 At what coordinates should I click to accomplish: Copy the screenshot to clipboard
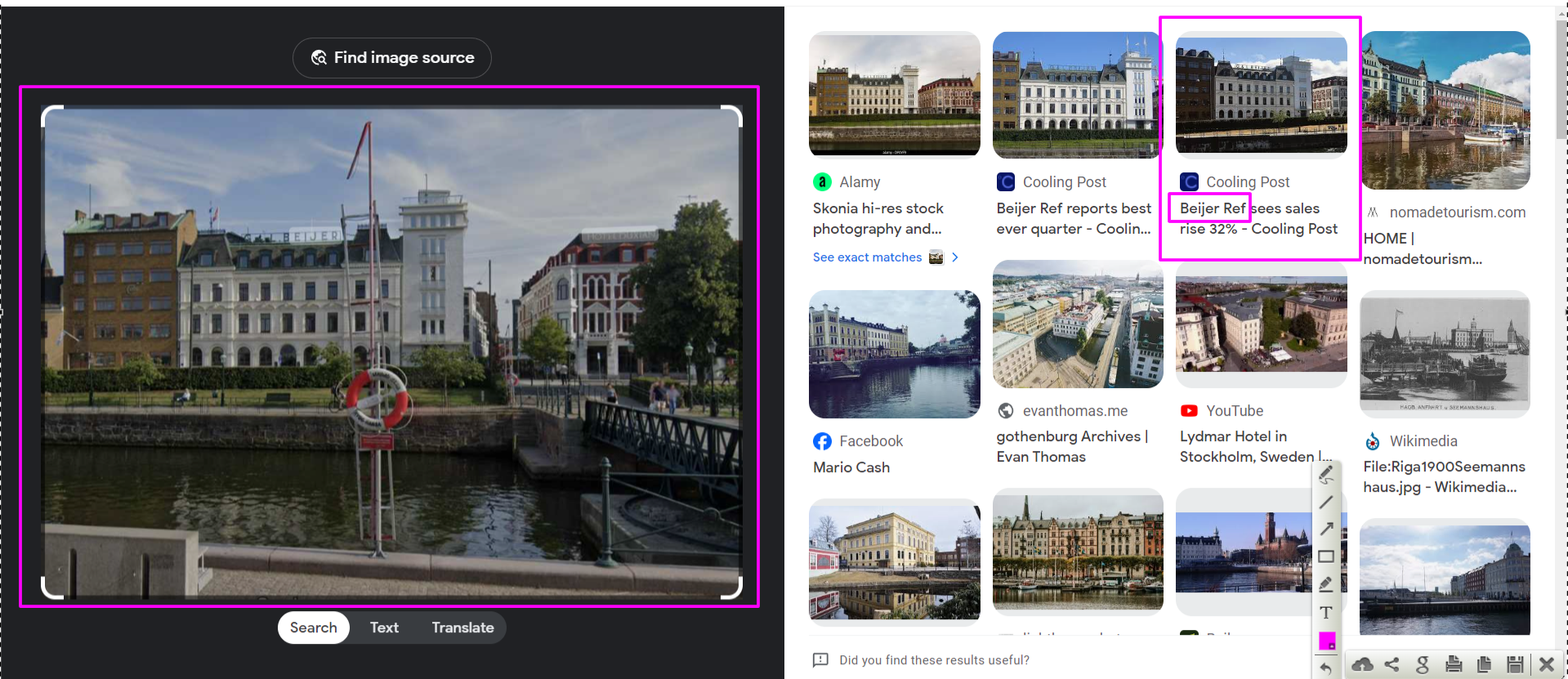[1484, 664]
